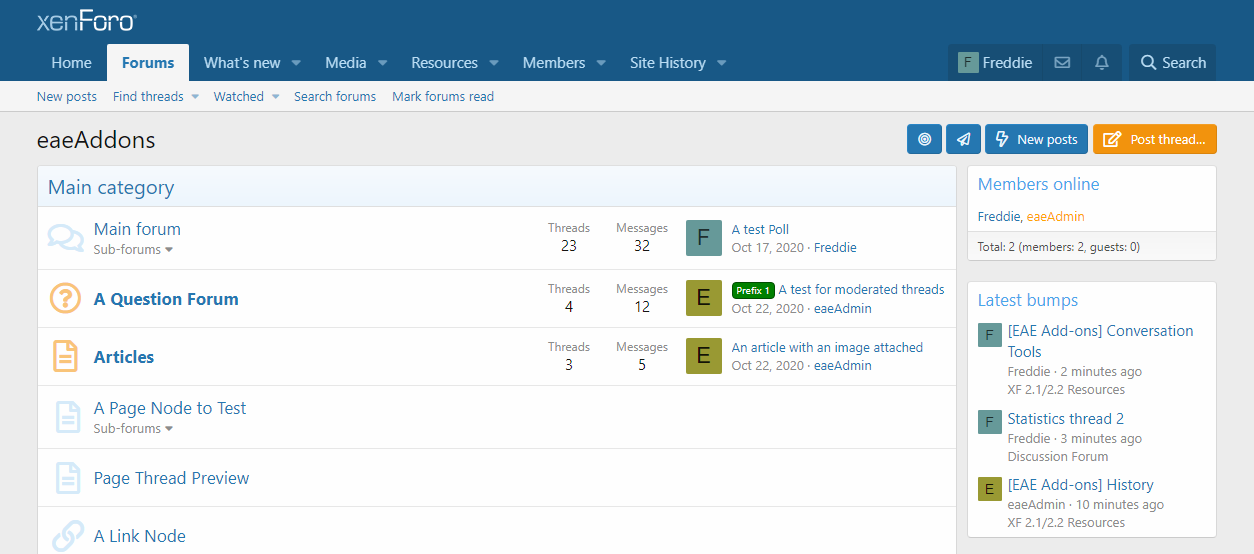Open the Watched dropdown arrow
This screenshot has height=554, width=1254.
click(x=274, y=97)
